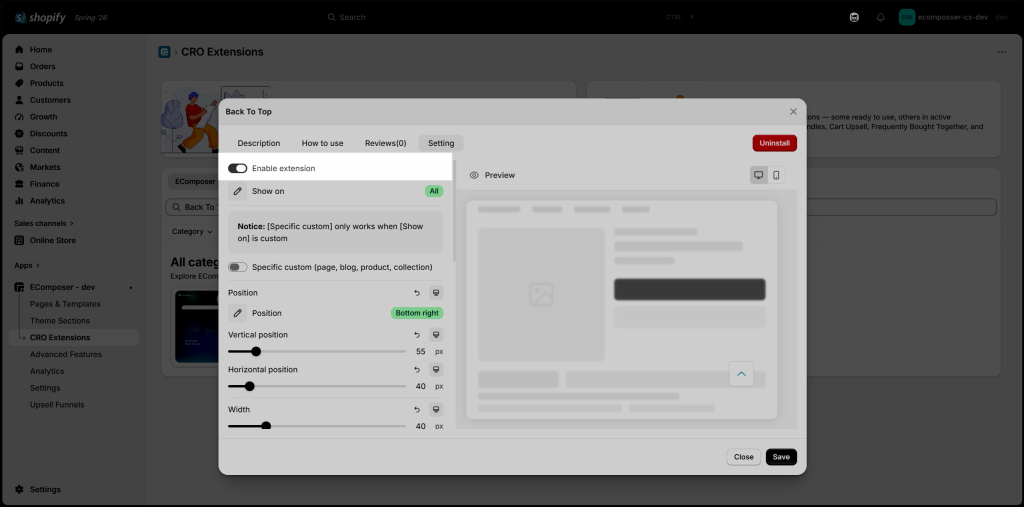Open the How to use tab
1024x507 pixels.
pos(323,143)
